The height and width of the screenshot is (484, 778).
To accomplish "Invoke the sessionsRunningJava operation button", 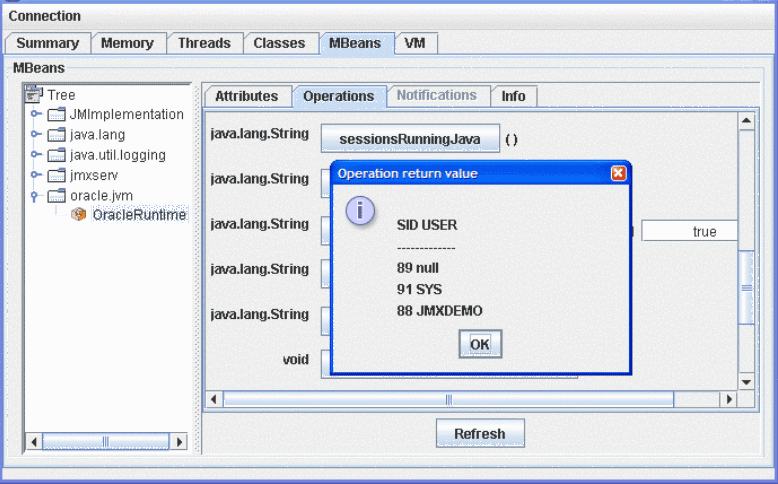I will pyautogui.click(x=410, y=138).
